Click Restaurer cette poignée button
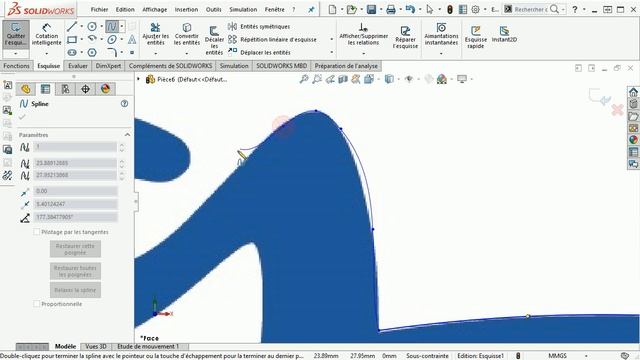The image size is (640, 360). (75, 249)
